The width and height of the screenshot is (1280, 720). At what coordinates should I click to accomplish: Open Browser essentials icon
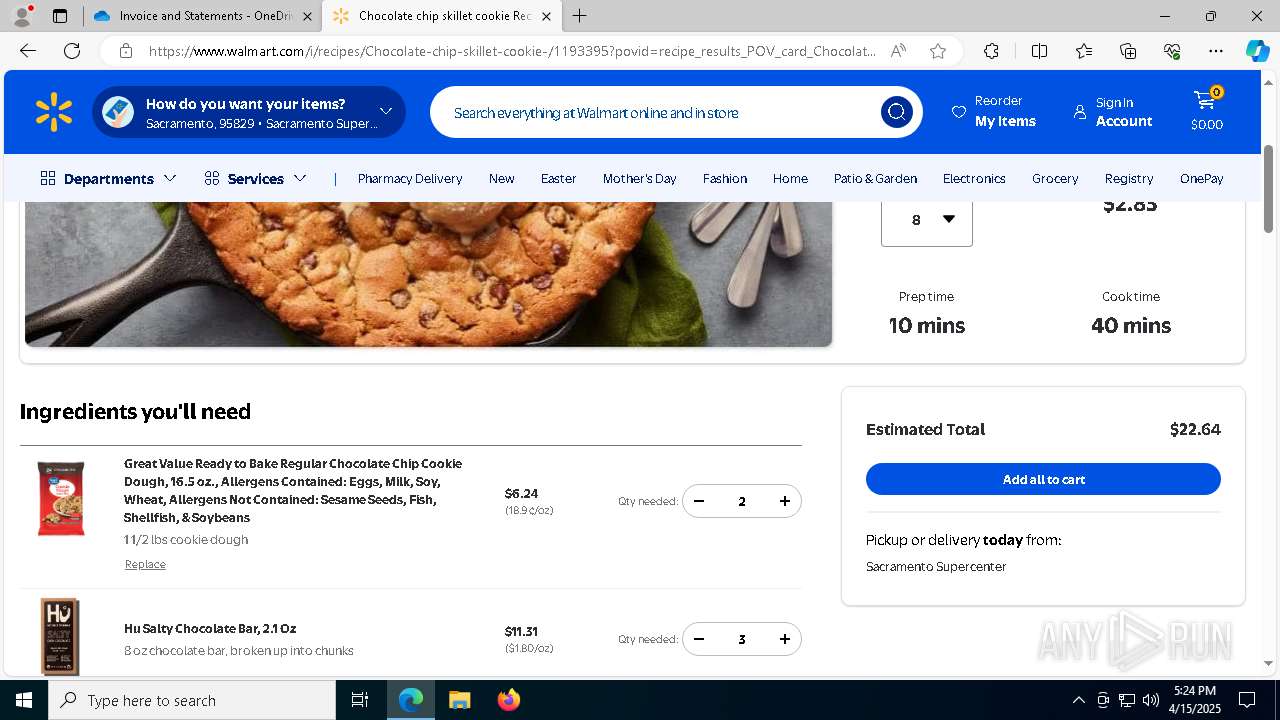click(1172, 51)
